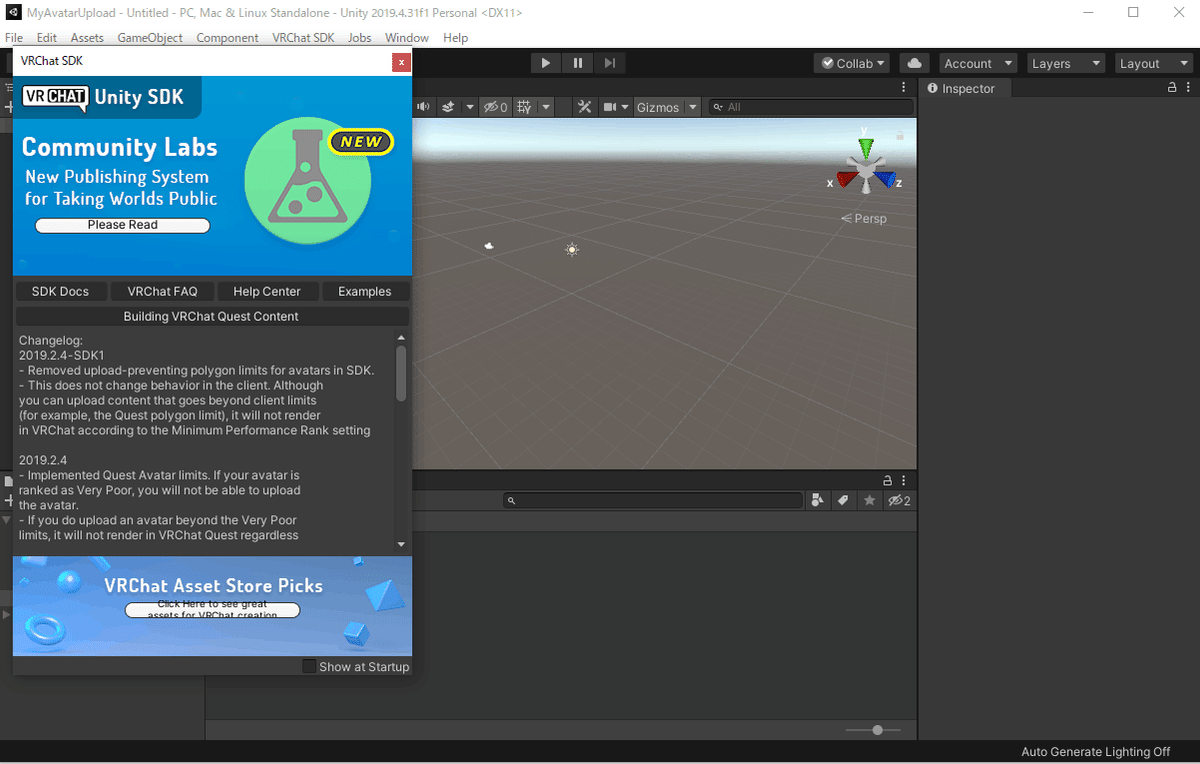Image resolution: width=1200 pixels, height=764 pixels.
Task: Select the Directional Light sun gizmo
Action: (572, 249)
